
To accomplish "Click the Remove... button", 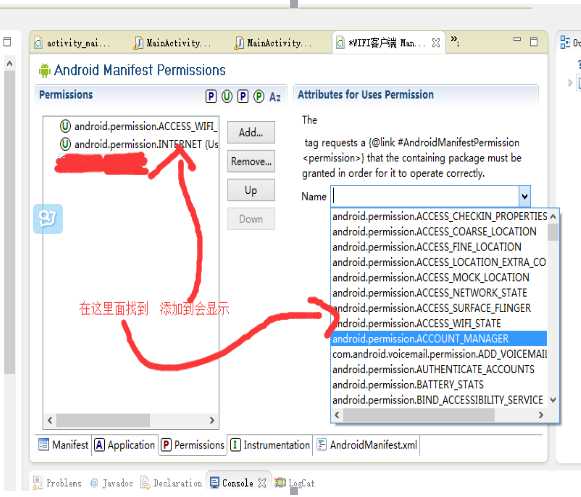I will (251, 161).
